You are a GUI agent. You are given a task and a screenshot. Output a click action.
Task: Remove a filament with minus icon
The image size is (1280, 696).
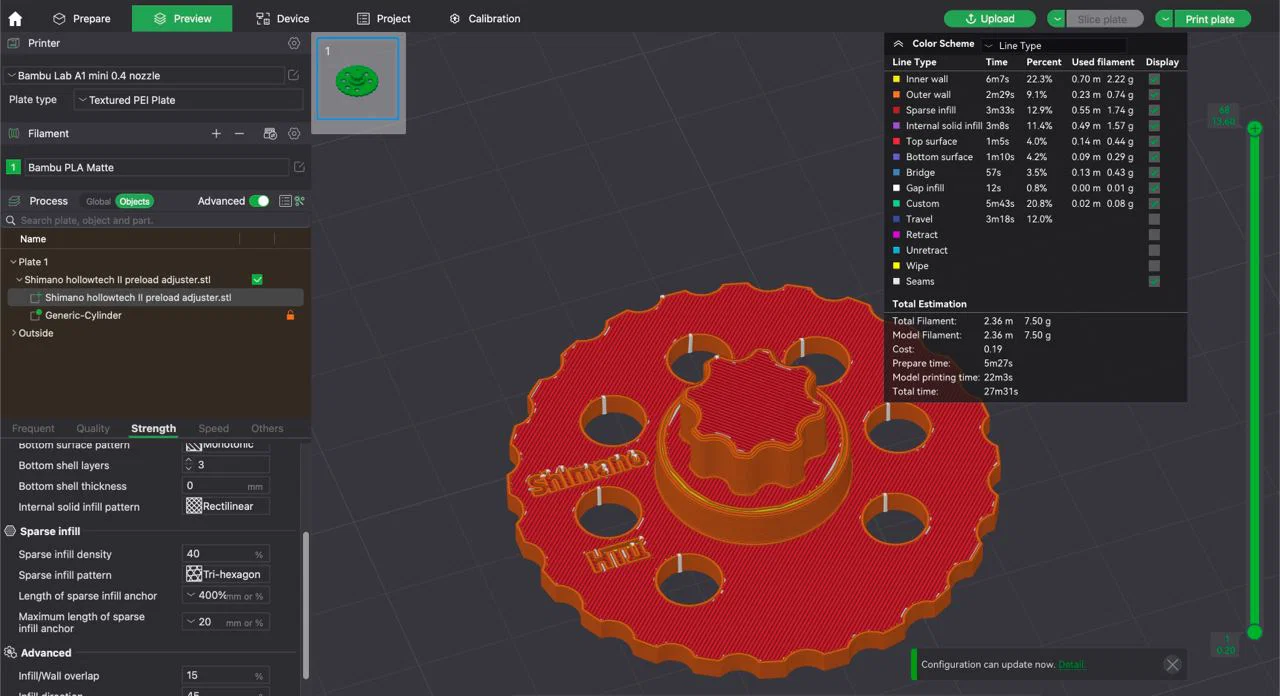click(239, 133)
